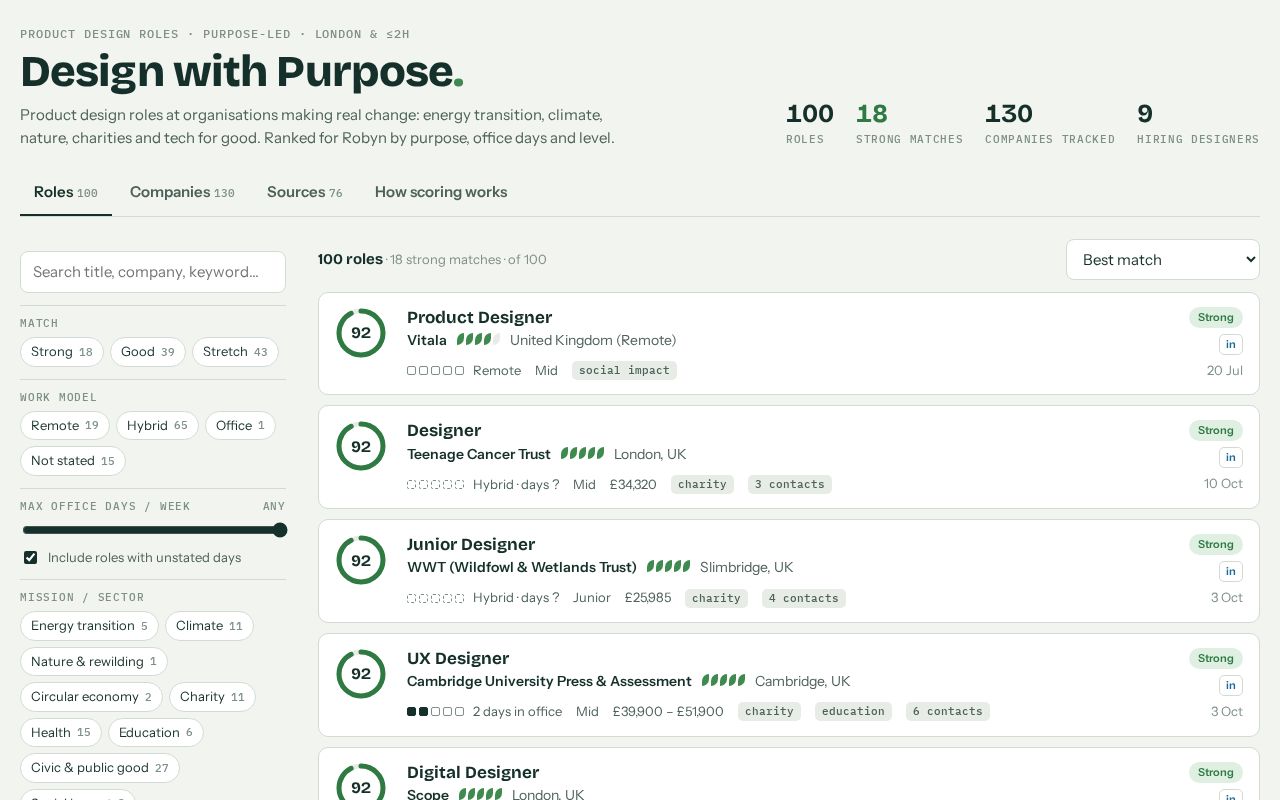Click the search title, company, keyword field

[x=153, y=272]
